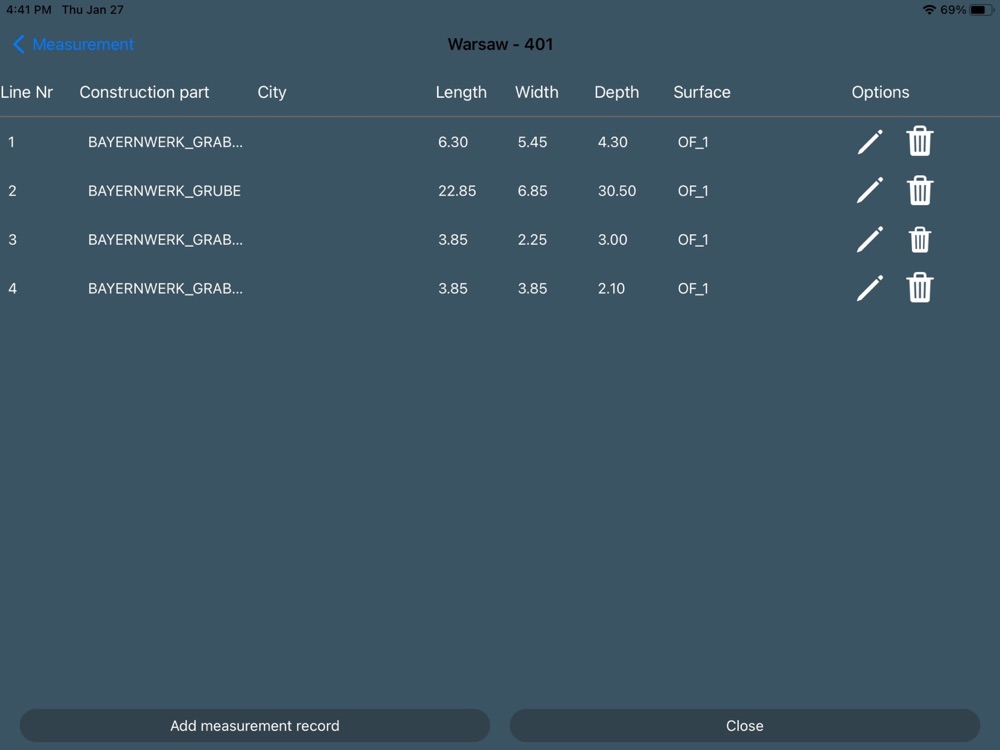Select the Width column header

coord(537,92)
